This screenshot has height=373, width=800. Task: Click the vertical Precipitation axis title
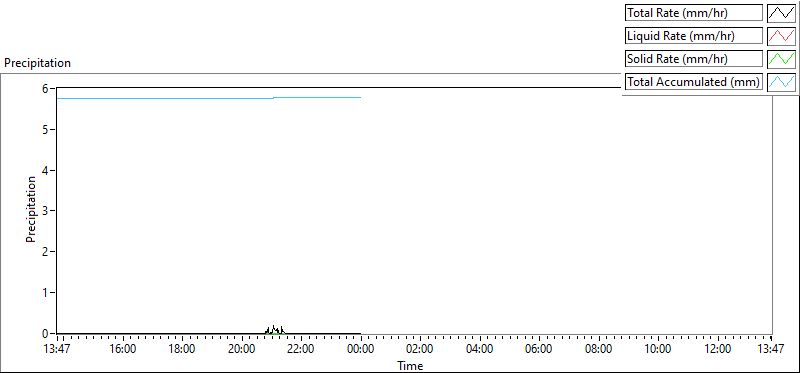pos(31,210)
